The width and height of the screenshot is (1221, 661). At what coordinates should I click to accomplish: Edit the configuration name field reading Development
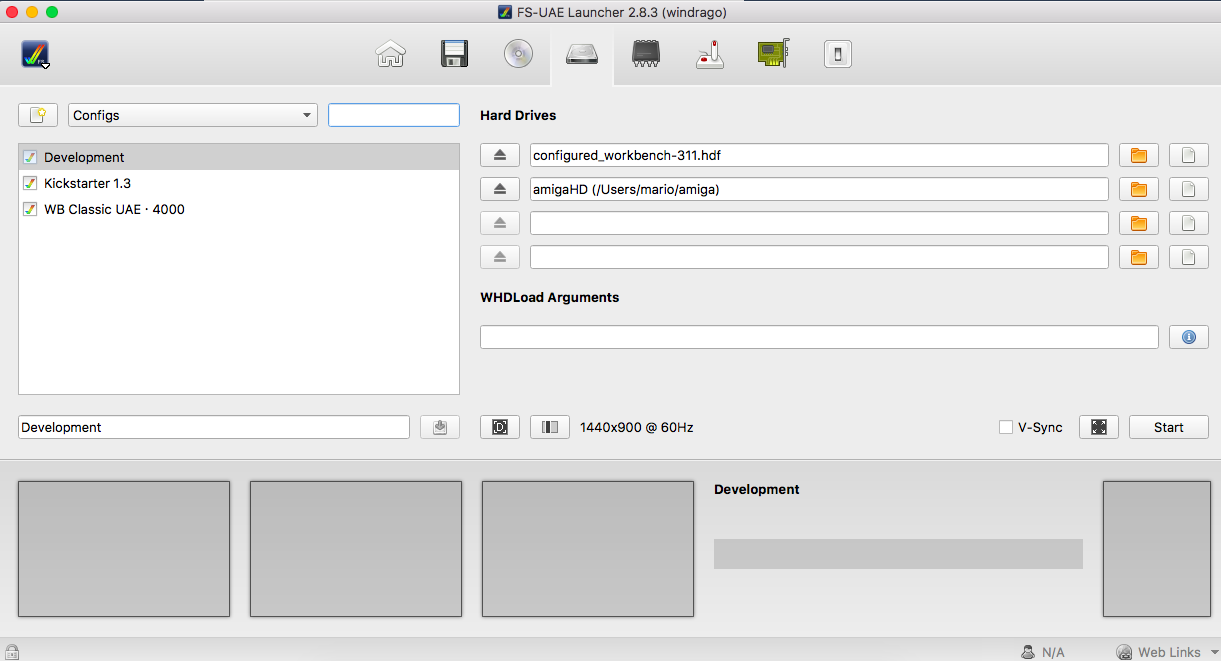pos(214,427)
